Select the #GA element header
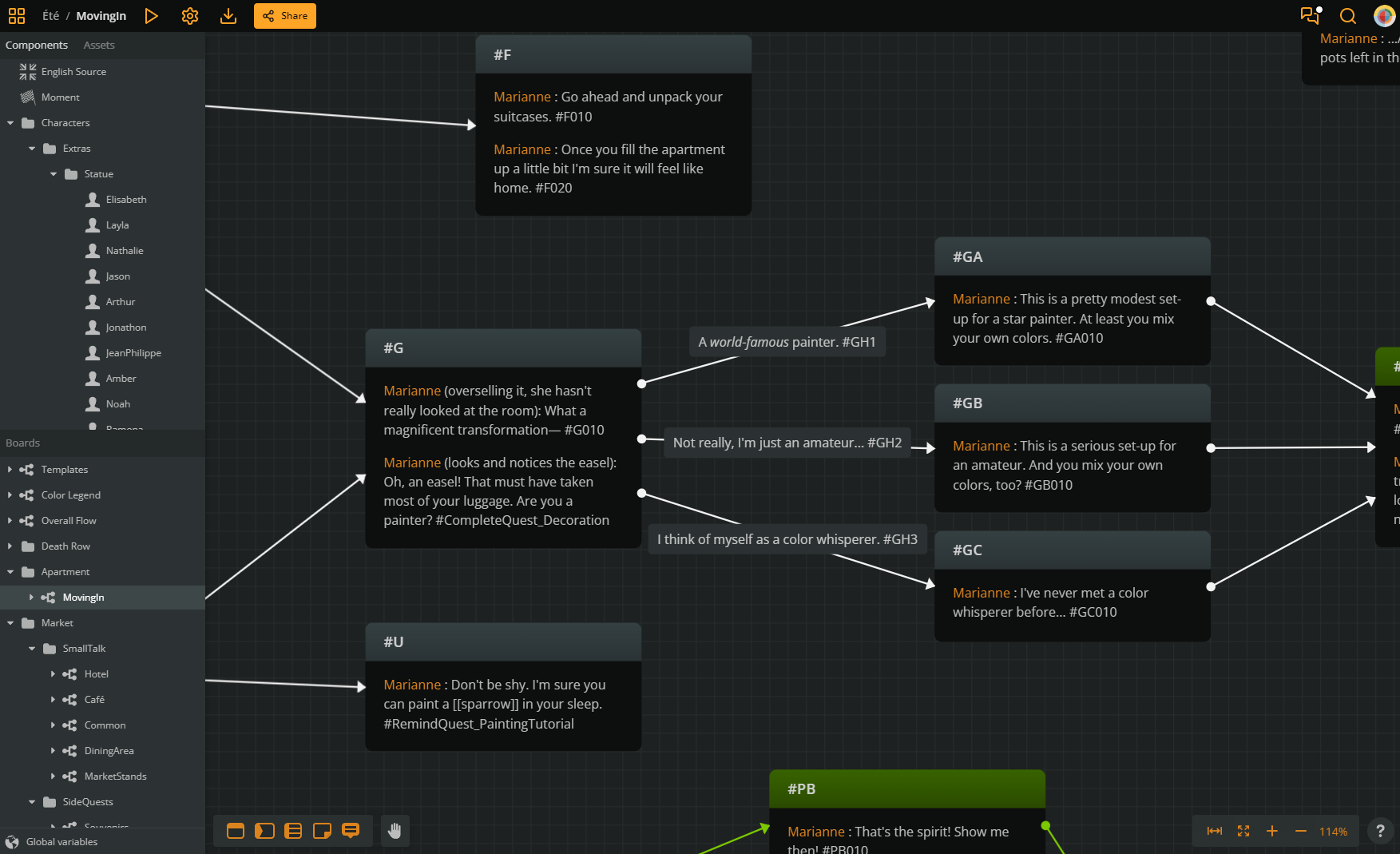 coord(1073,257)
